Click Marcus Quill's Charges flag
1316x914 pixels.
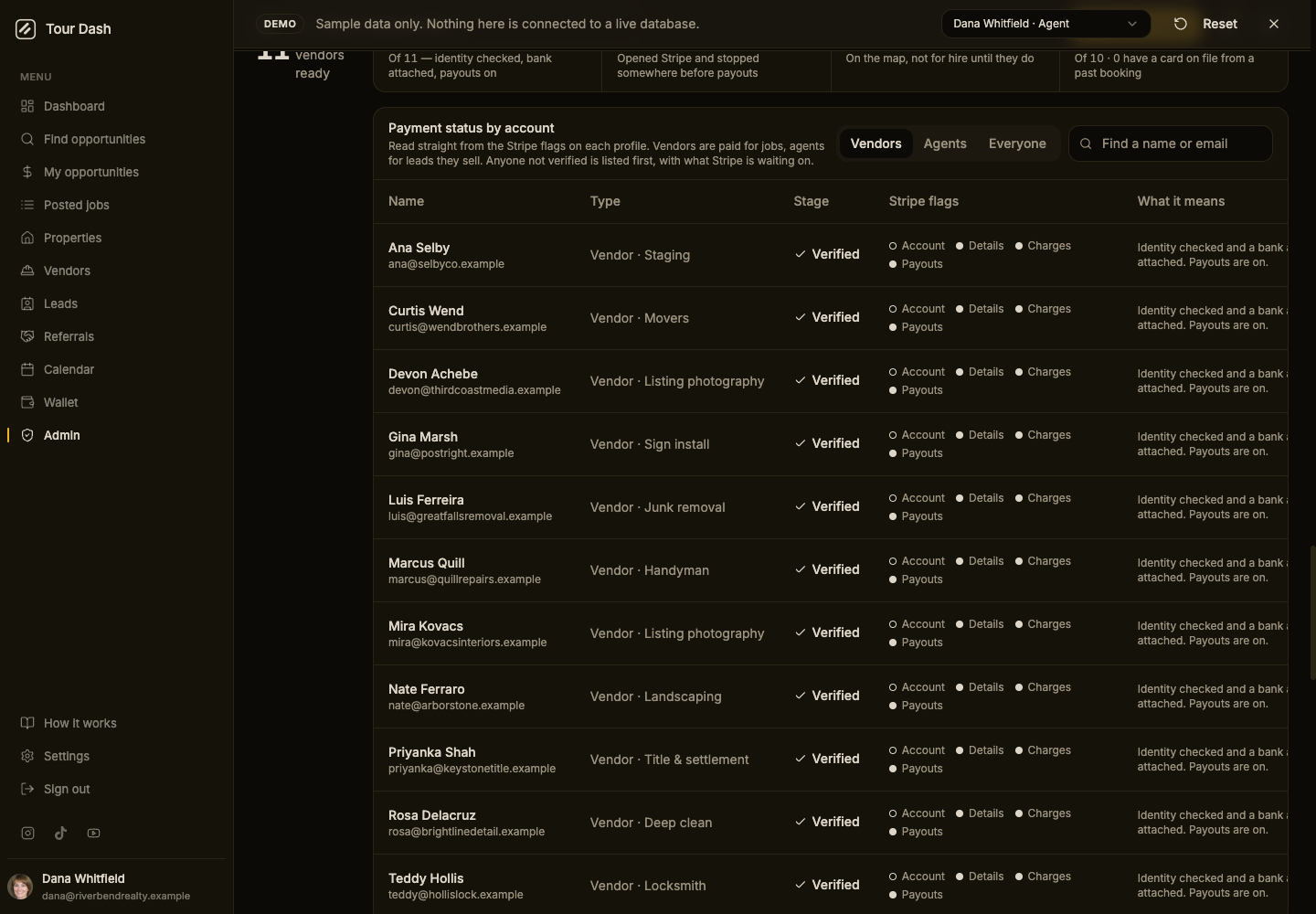click(x=1043, y=562)
